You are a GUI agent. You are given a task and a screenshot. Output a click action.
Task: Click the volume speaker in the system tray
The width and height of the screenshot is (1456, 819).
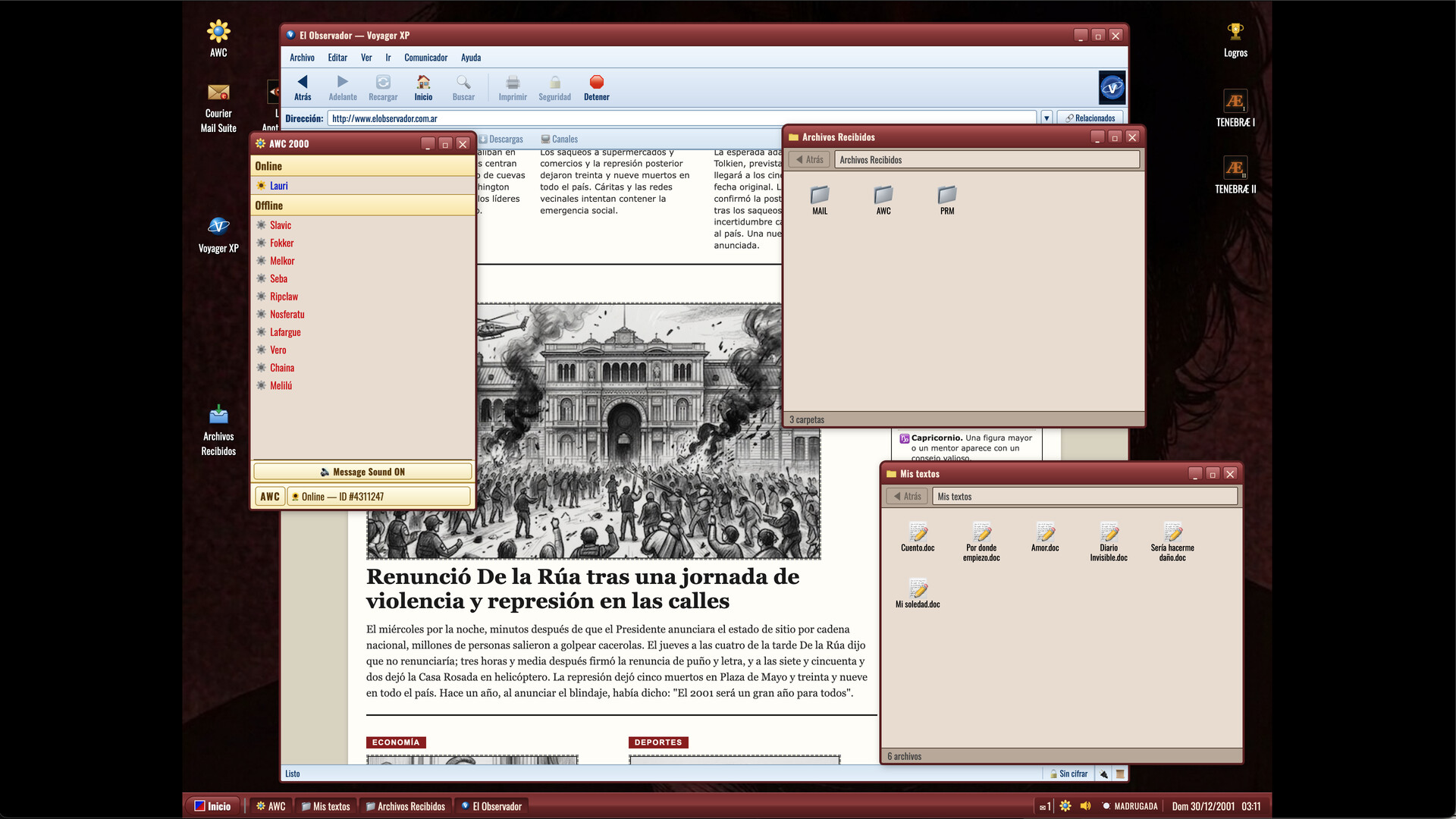pyautogui.click(x=1085, y=806)
